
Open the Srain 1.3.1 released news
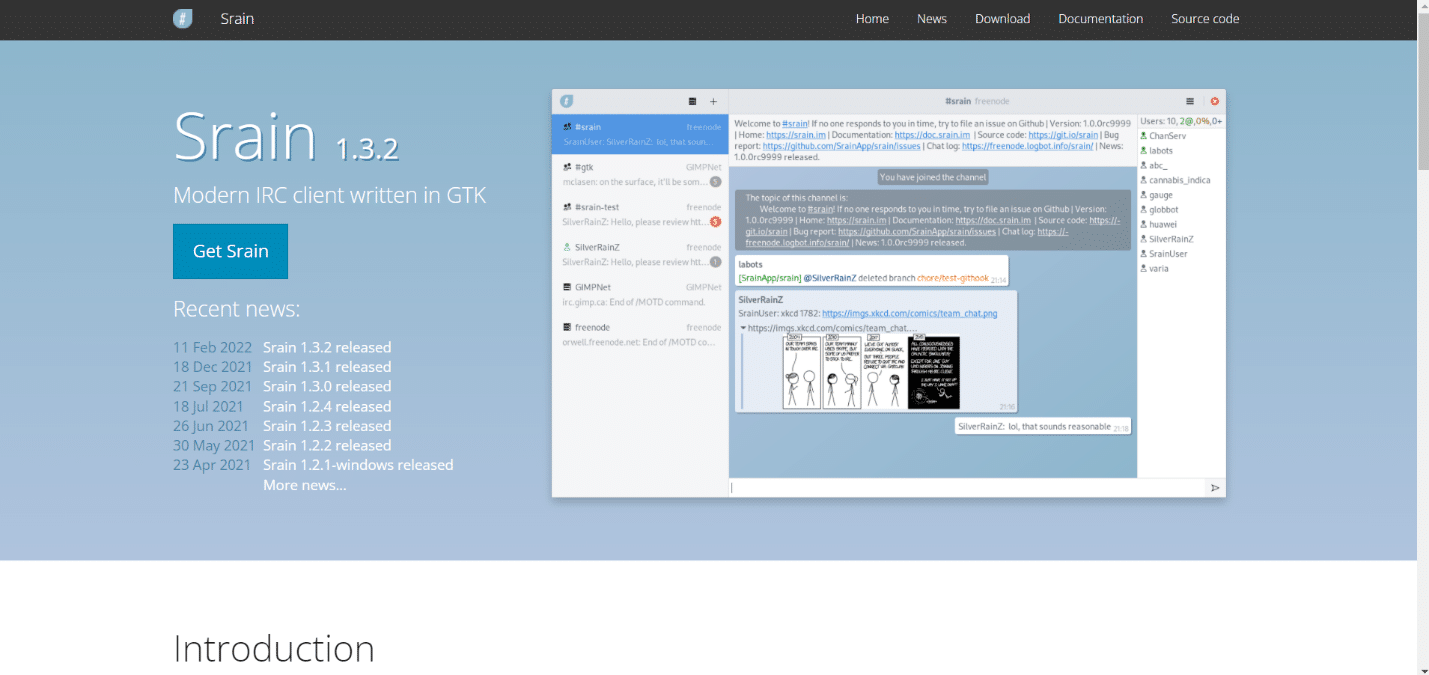327,367
